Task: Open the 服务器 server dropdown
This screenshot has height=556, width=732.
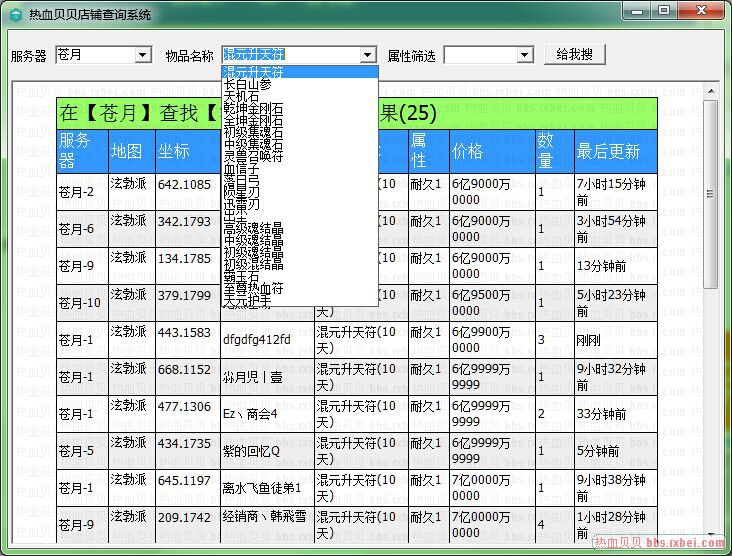Action: tap(142, 55)
